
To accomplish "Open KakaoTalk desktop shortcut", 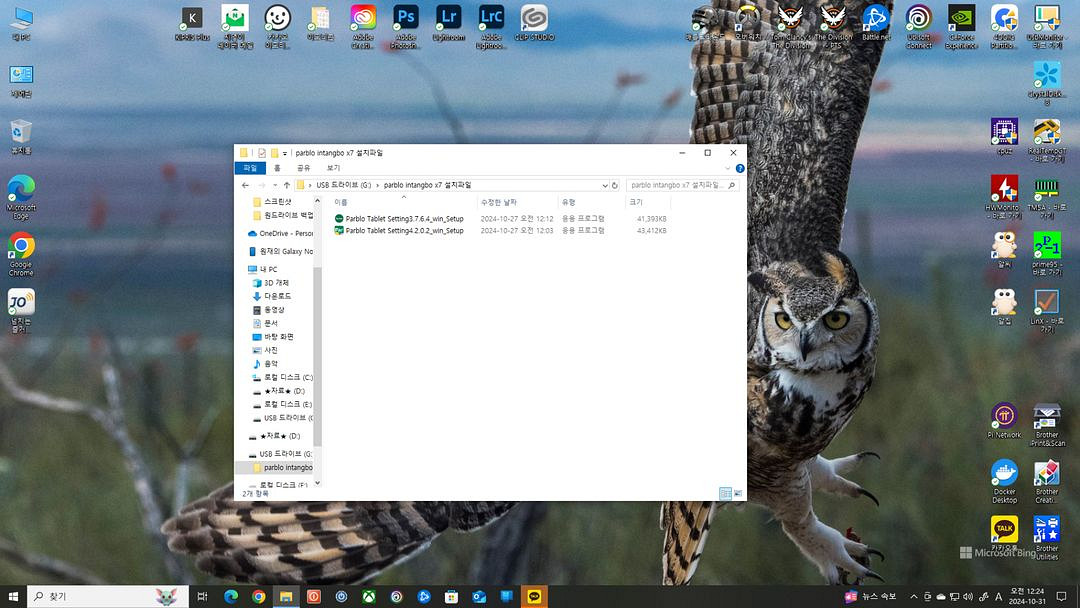I will 1004,534.
